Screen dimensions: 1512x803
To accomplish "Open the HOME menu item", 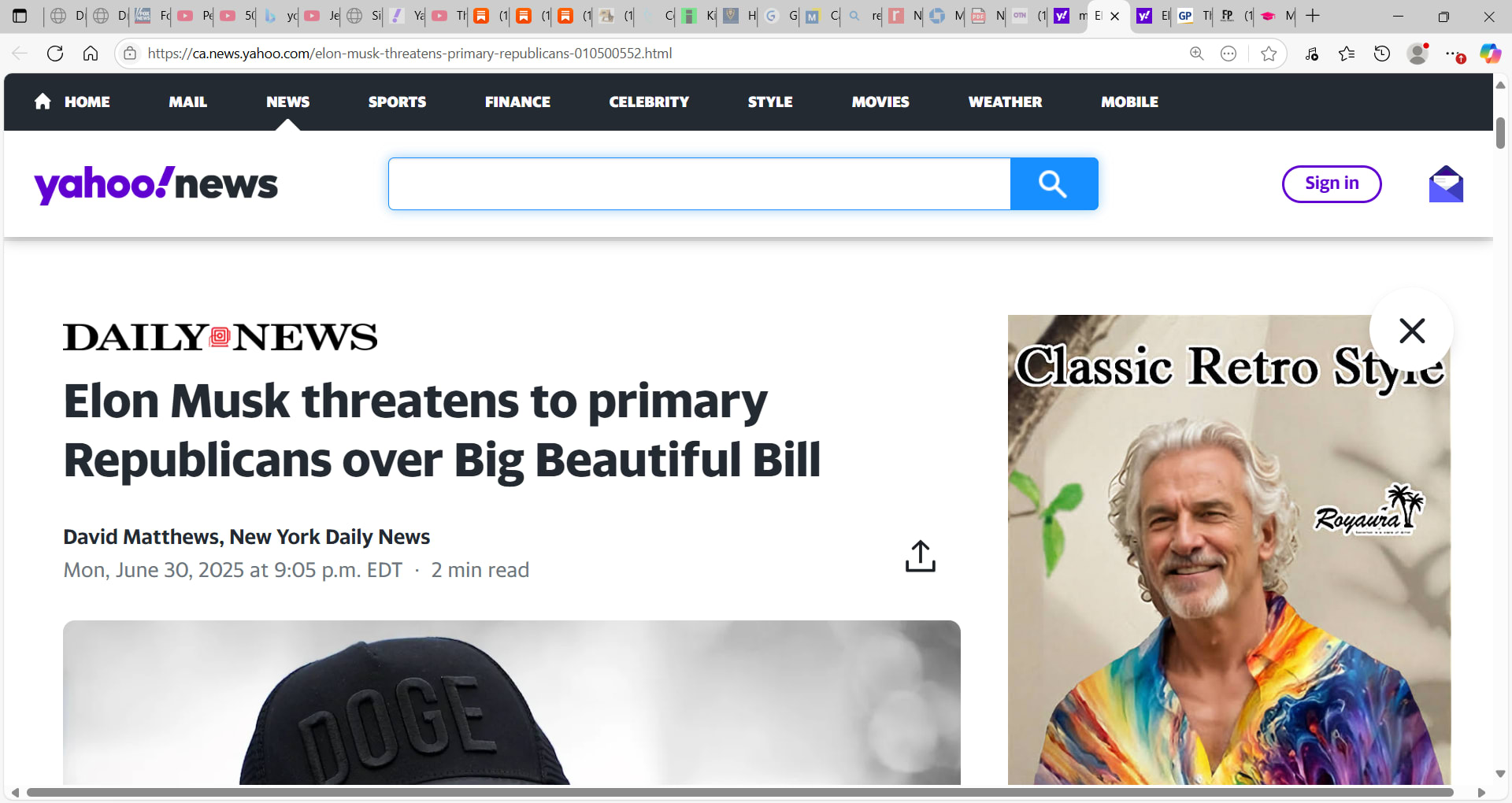I will click(72, 102).
